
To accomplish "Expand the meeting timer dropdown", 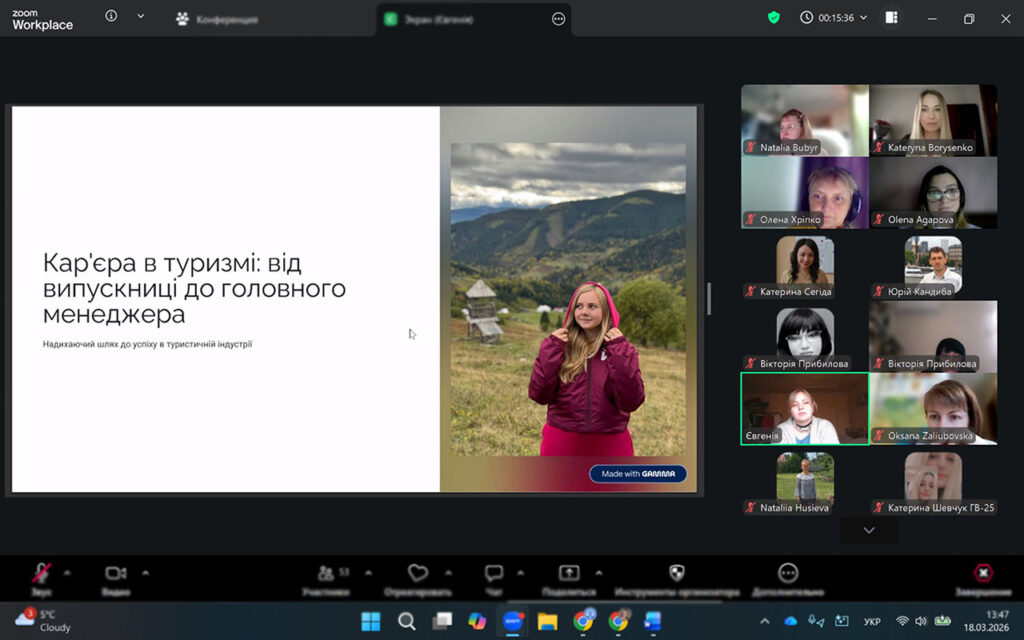I will (863, 18).
